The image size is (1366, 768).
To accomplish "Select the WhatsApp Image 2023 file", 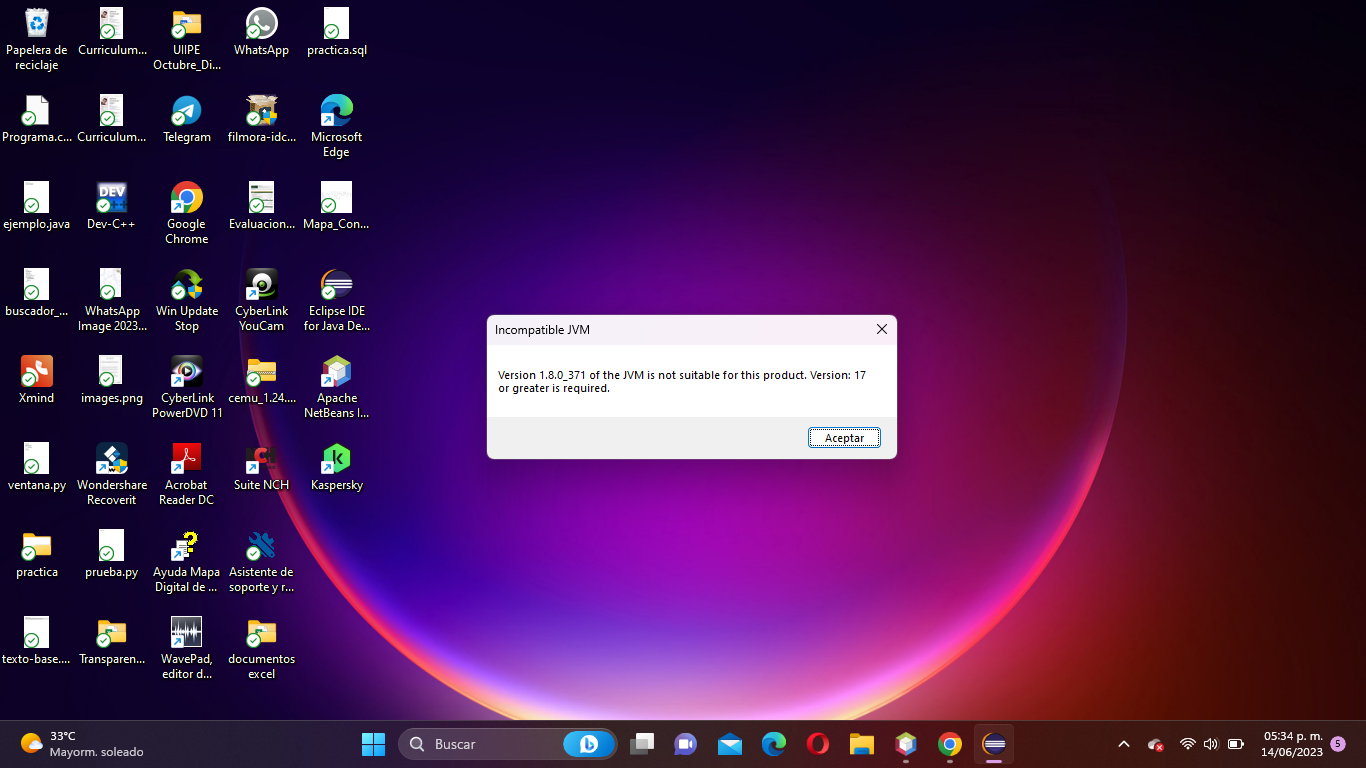I will coord(111,300).
